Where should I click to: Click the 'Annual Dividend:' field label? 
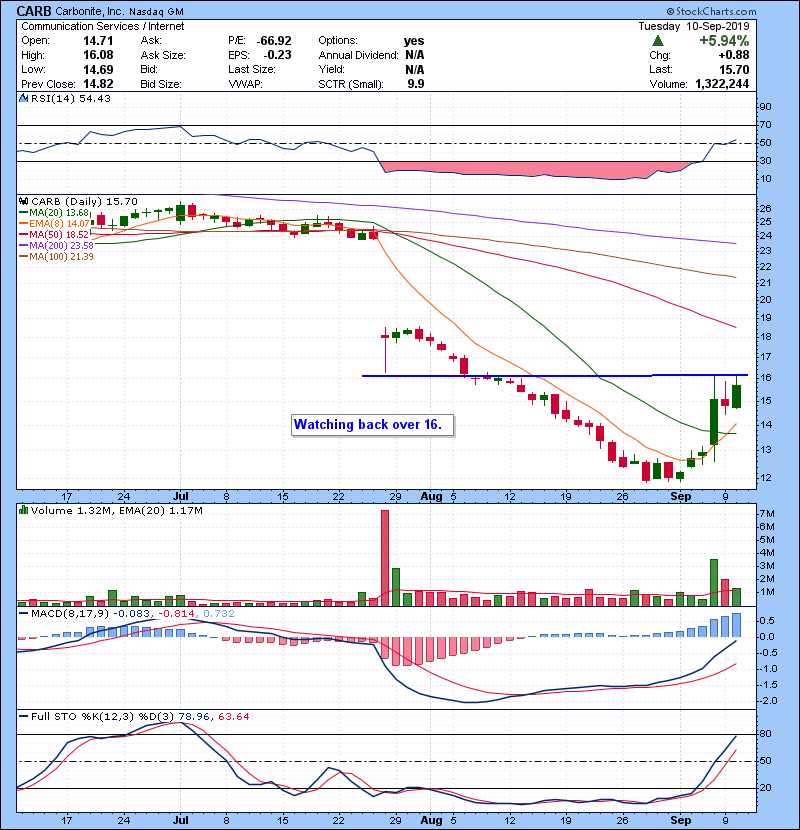[x=358, y=55]
